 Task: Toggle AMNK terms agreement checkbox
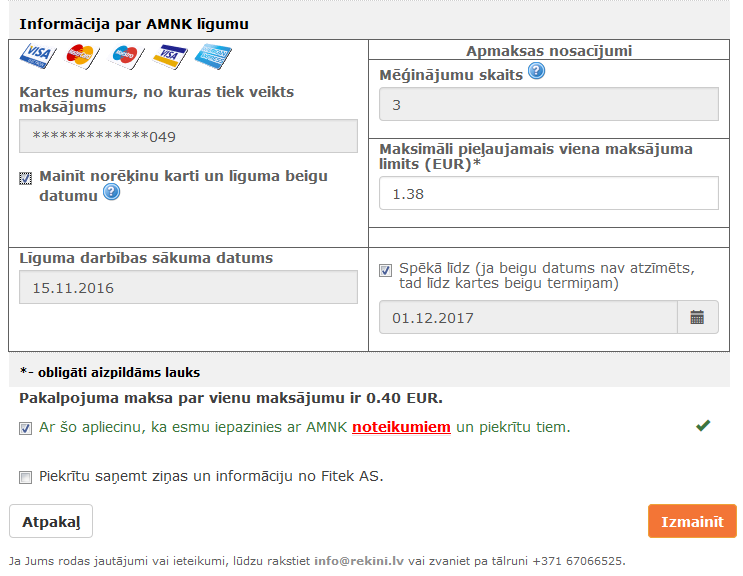[x=26, y=428]
